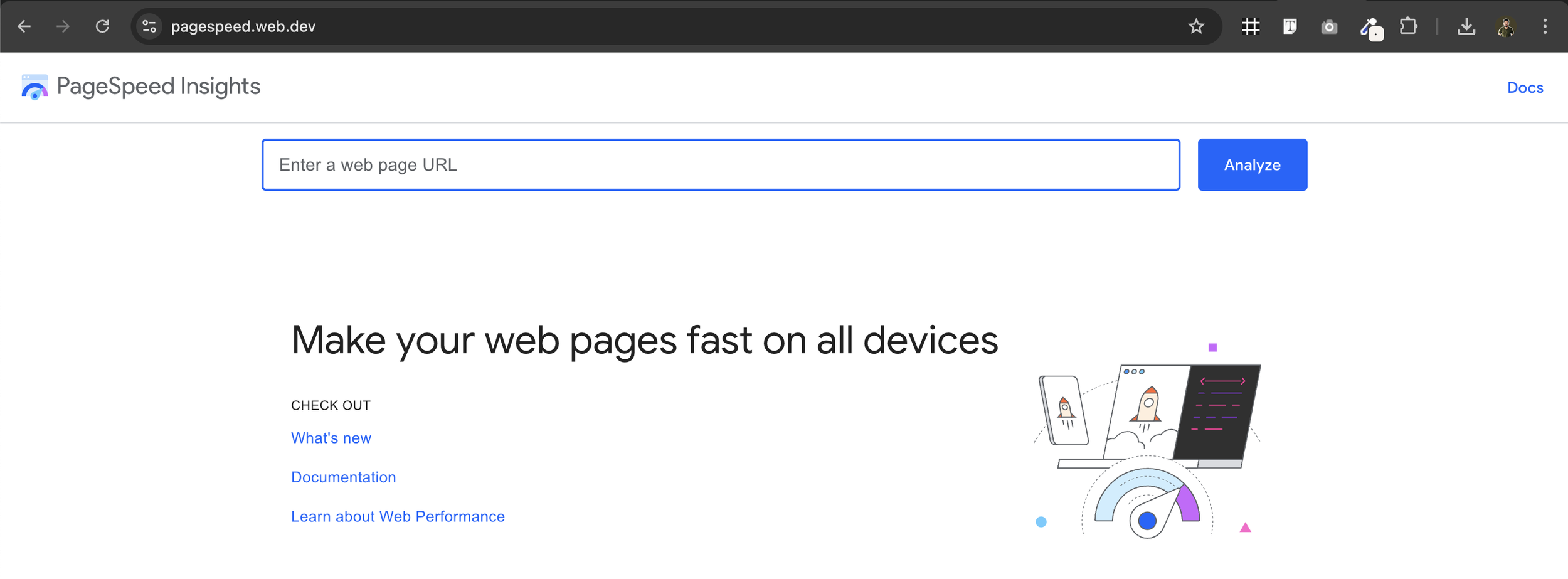1568x579 pixels.
Task: Click the color picker eyedropper extension icon
Action: point(1370,28)
